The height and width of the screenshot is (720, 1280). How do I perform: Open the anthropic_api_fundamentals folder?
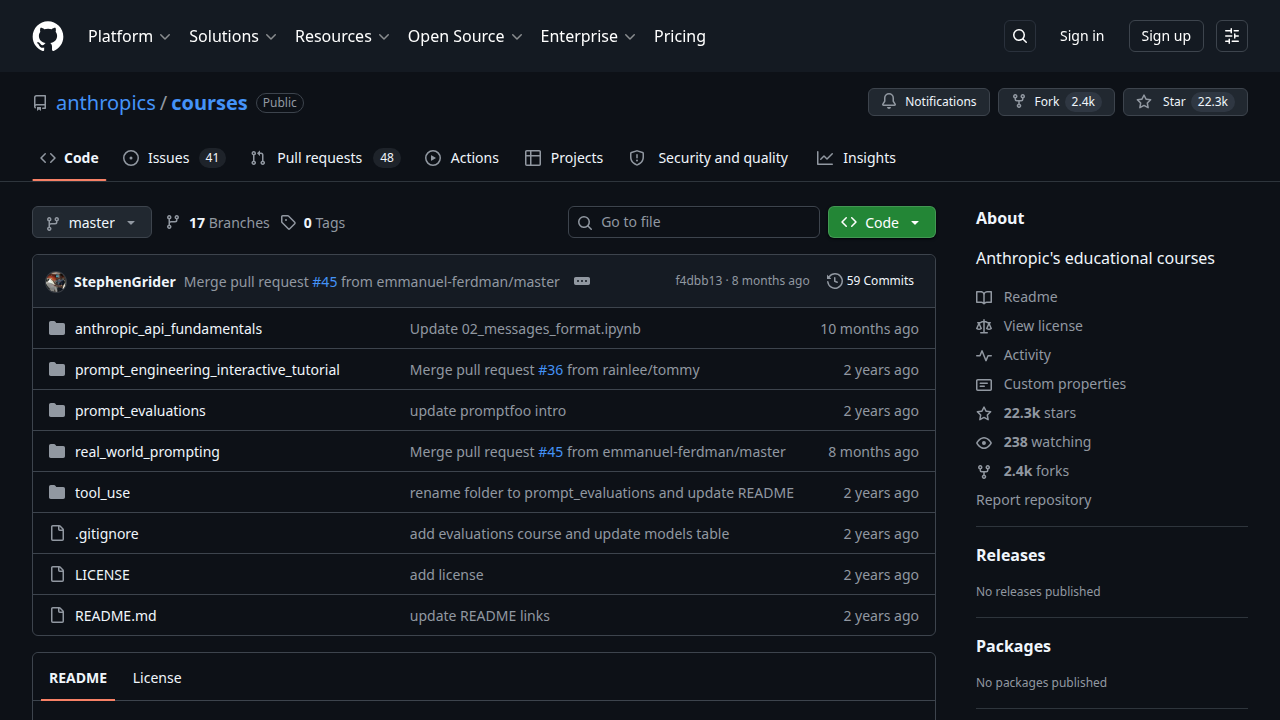(x=168, y=329)
